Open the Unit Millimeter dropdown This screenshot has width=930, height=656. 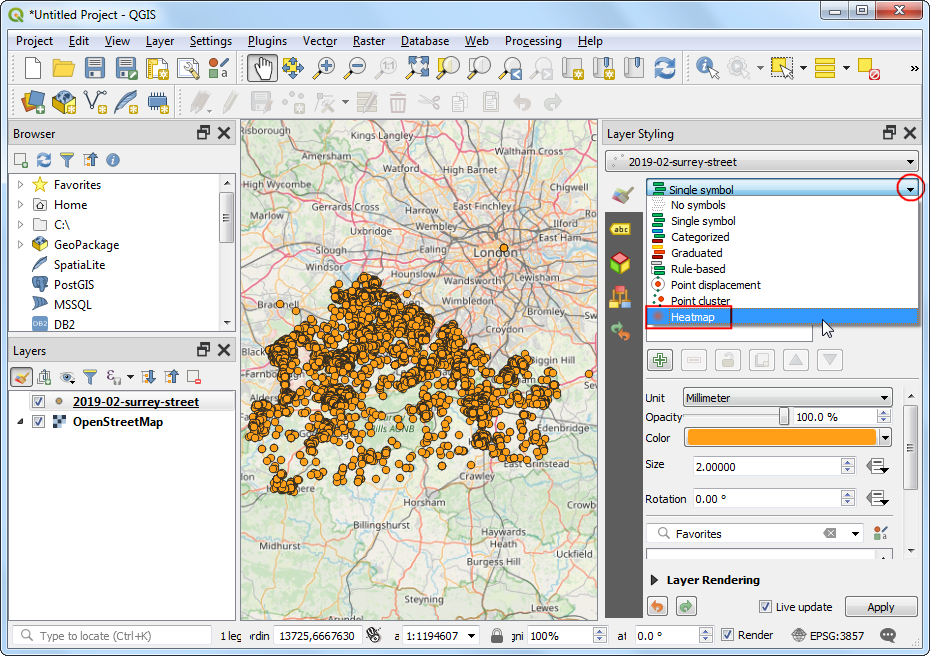click(x=787, y=398)
